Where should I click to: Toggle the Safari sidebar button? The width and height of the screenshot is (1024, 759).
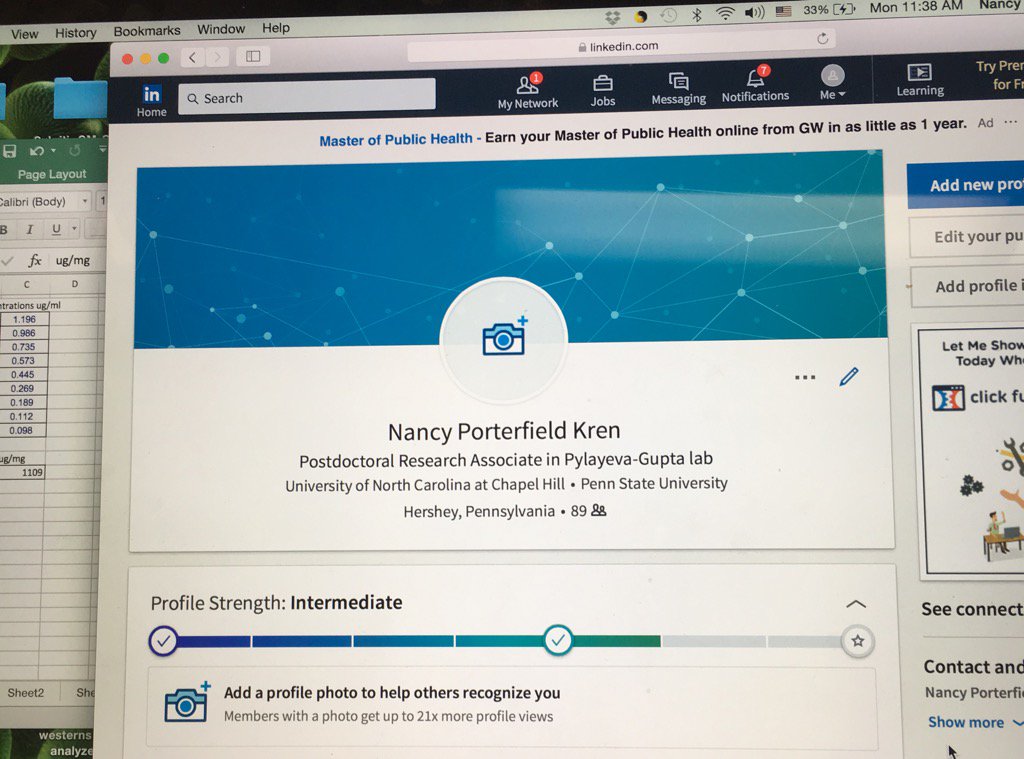click(253, 57)
